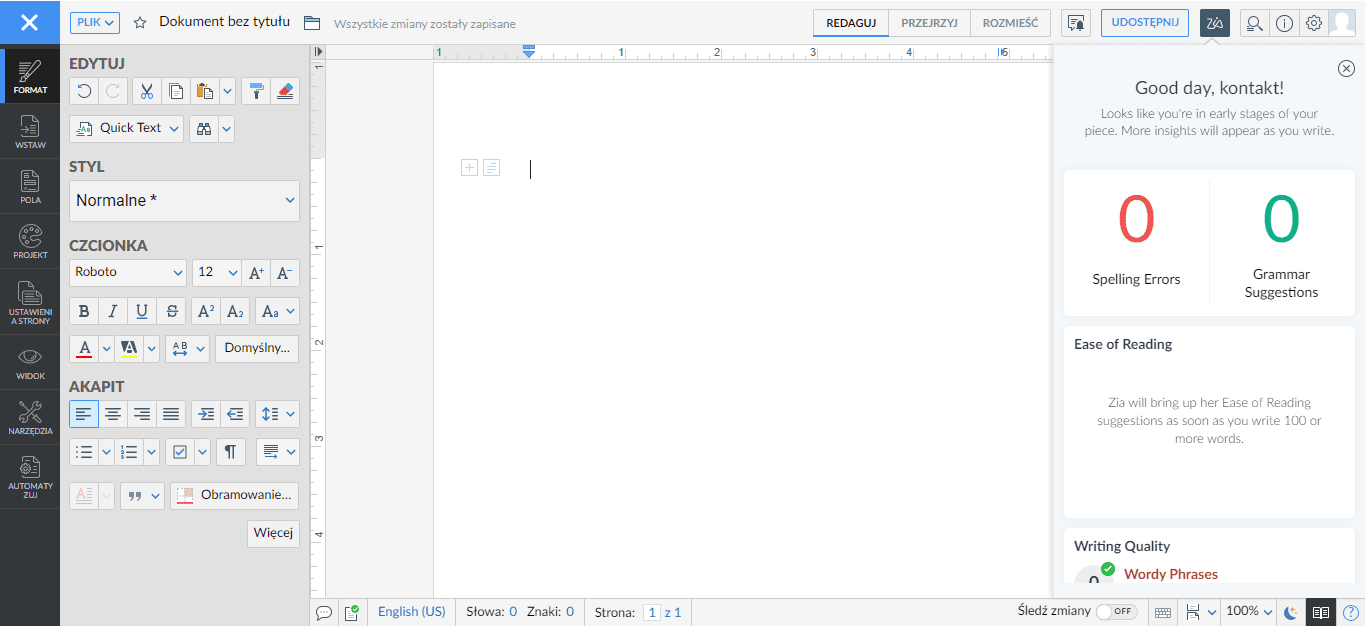Image resolution: width=1365 pixels, height=626 pixels.
Task: Open the Normalne style dropdown
Action: tap(184, 201)
